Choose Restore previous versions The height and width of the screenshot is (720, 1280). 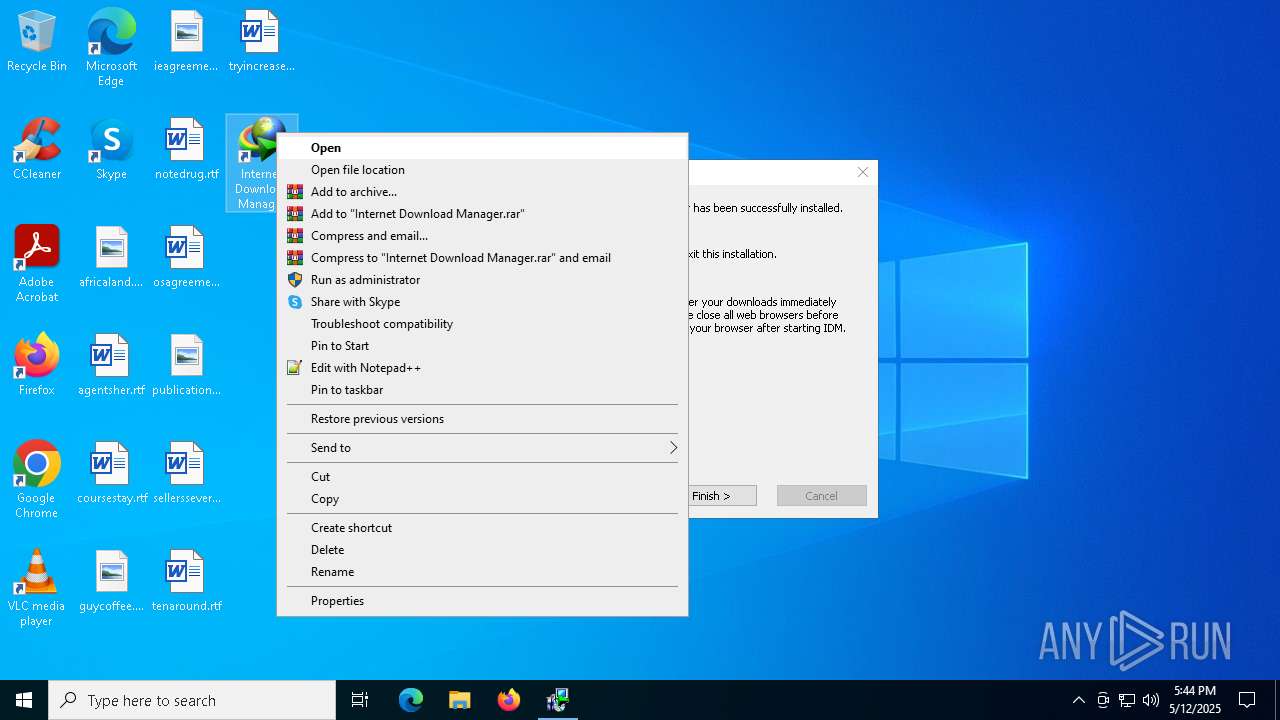pos(482,419)
